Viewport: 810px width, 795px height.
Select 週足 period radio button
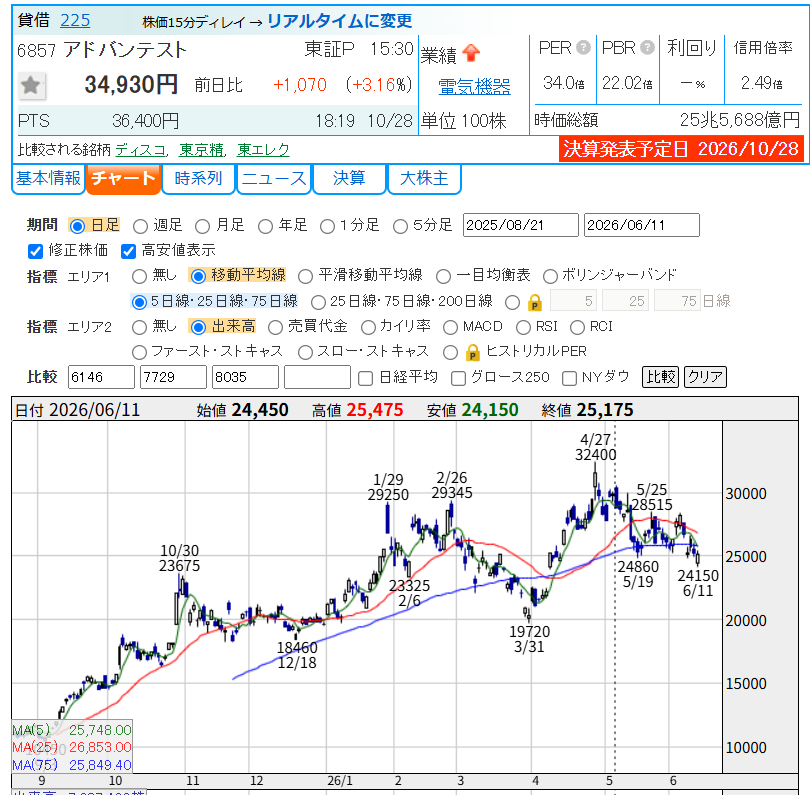(x=140, y=226)
